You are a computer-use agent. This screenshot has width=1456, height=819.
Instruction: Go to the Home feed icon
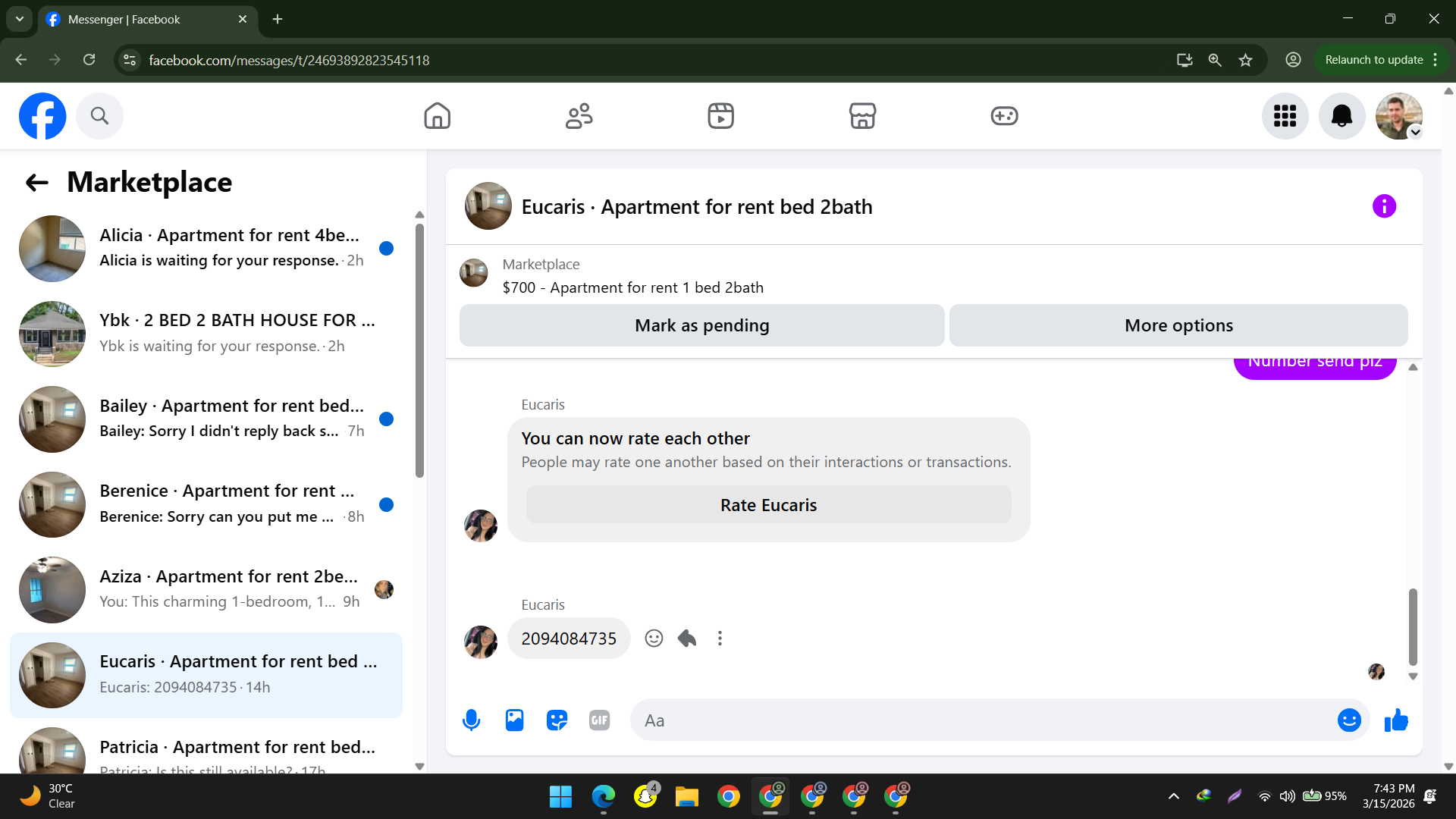[437, 116]
